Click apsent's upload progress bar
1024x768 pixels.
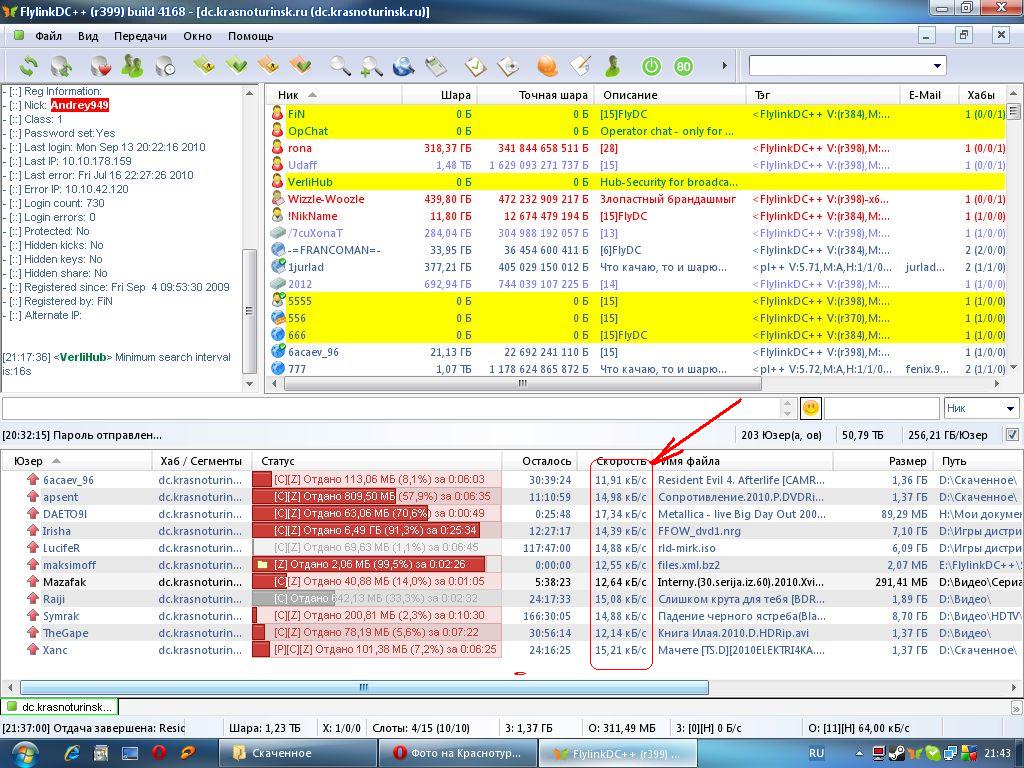pos(377,496)
